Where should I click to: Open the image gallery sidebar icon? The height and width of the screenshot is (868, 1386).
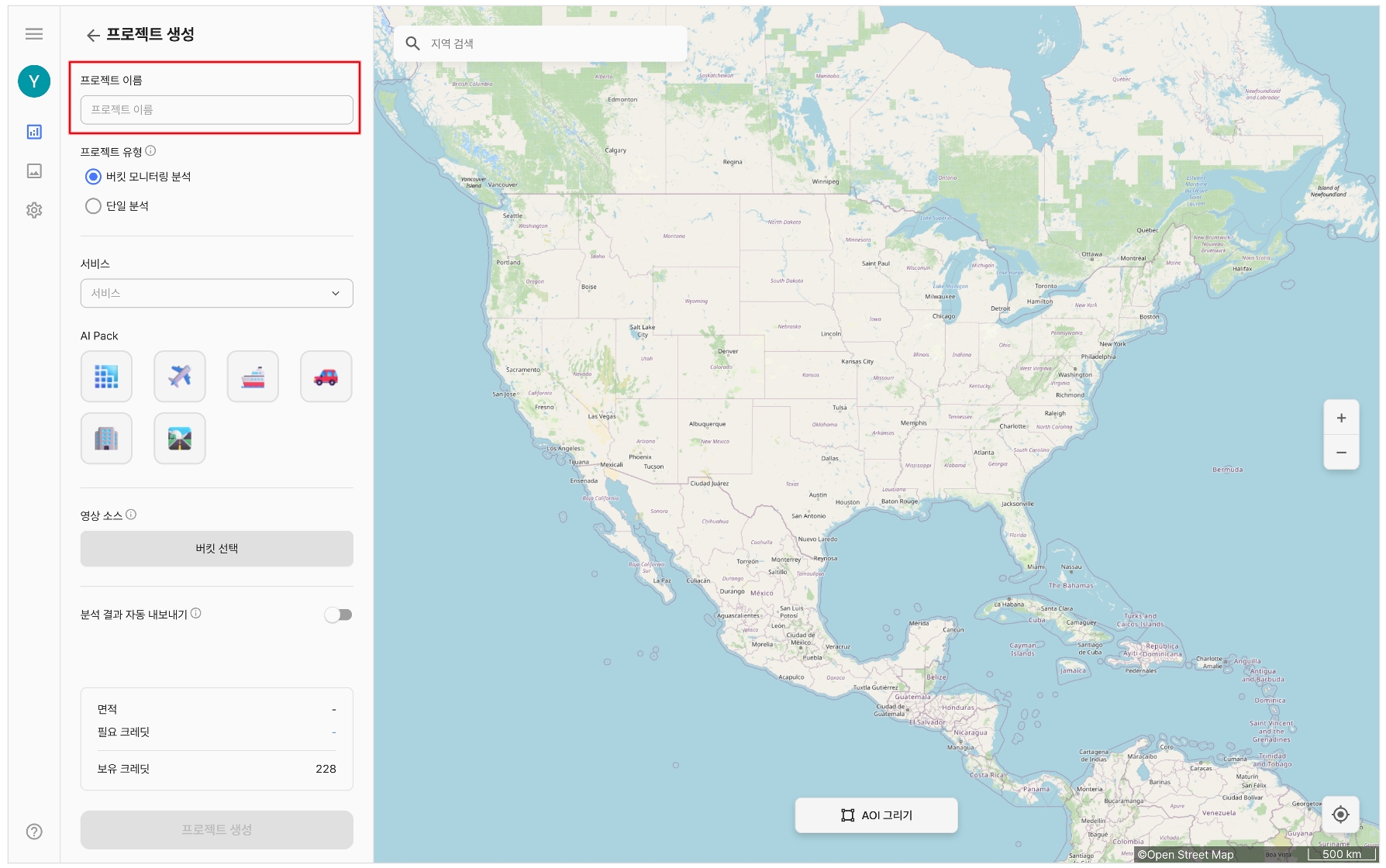pos(34,171)
